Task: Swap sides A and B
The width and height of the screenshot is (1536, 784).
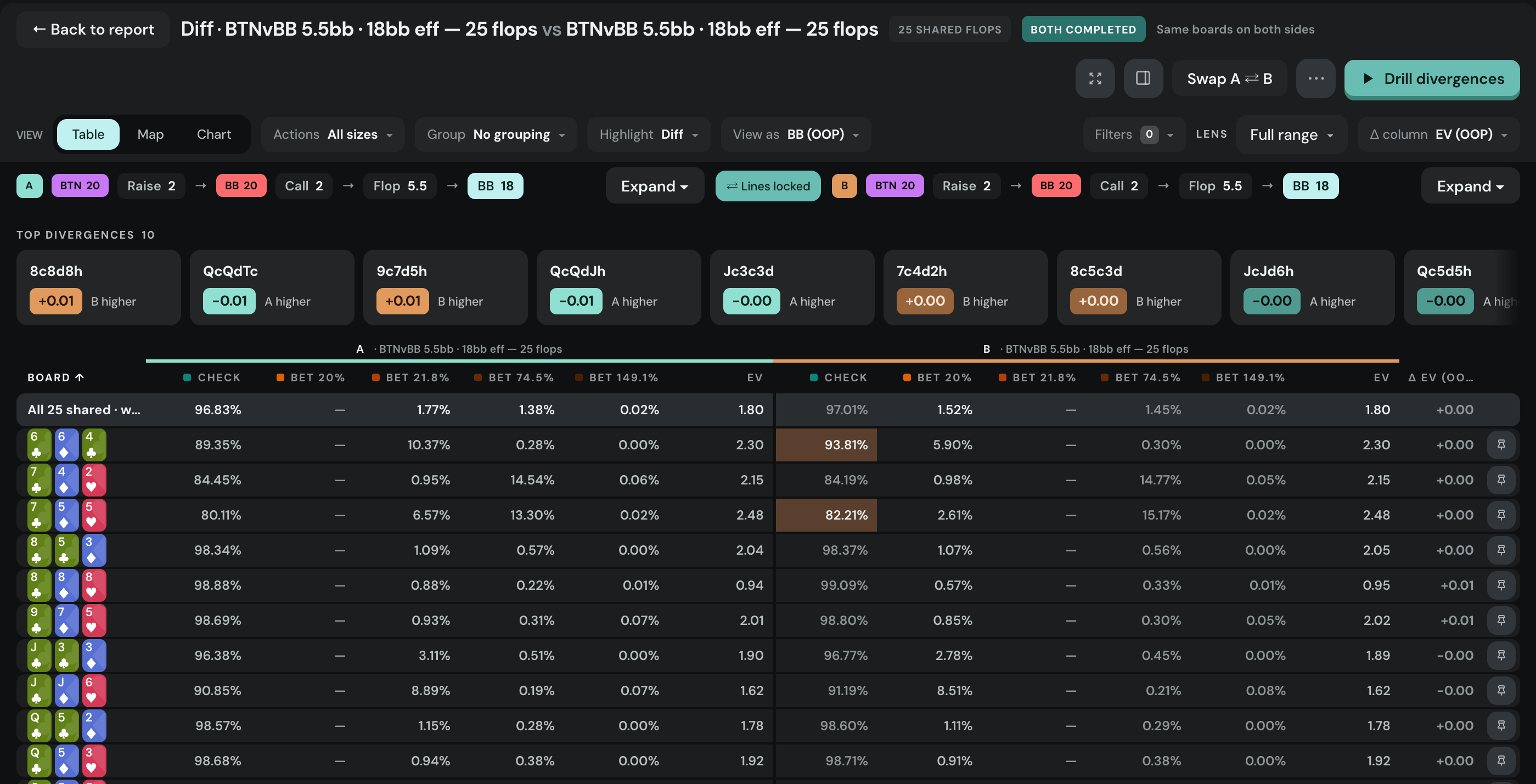Action: [1229, 78]
